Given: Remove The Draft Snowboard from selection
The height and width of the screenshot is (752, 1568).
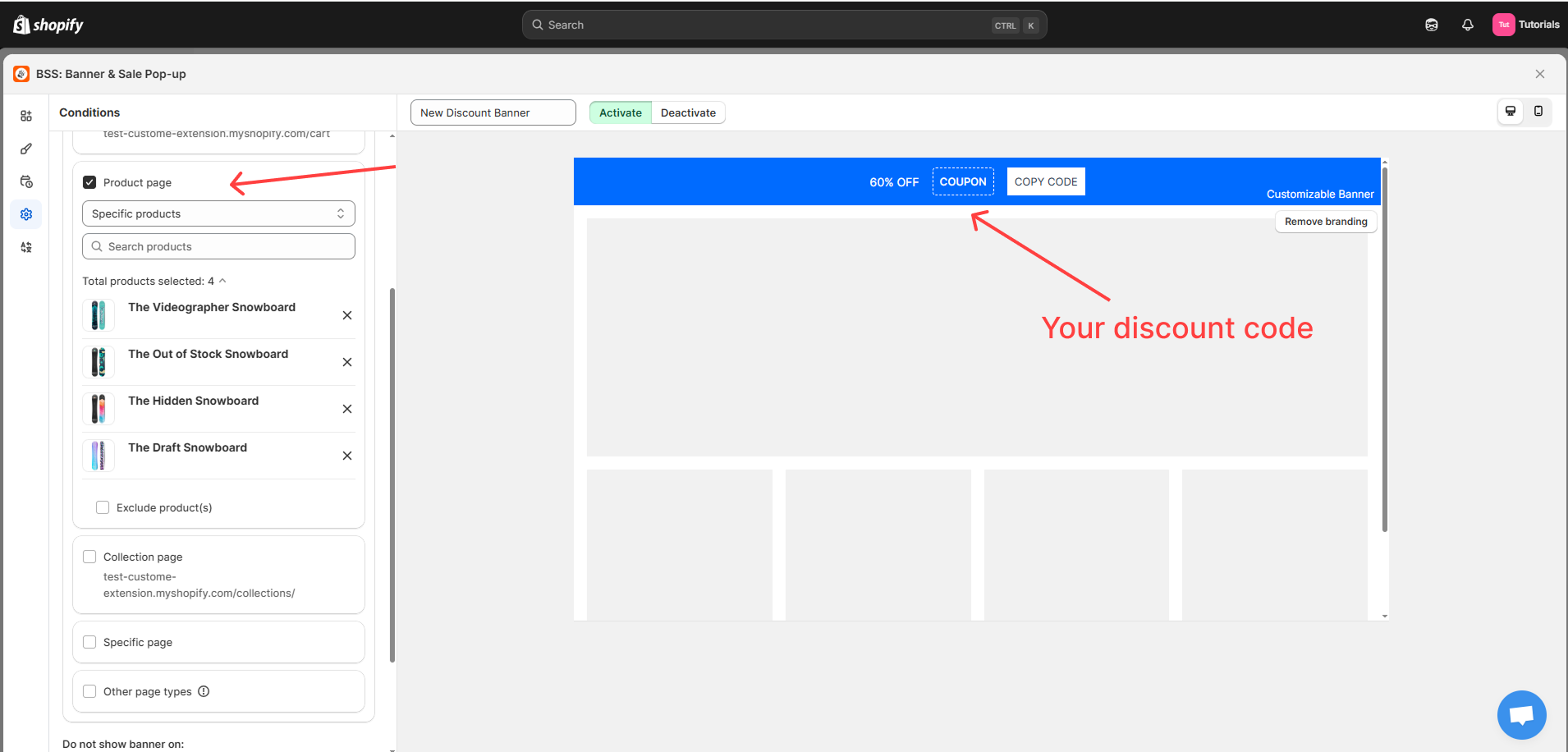Looking at the screenshot, I should pos(347,456).
